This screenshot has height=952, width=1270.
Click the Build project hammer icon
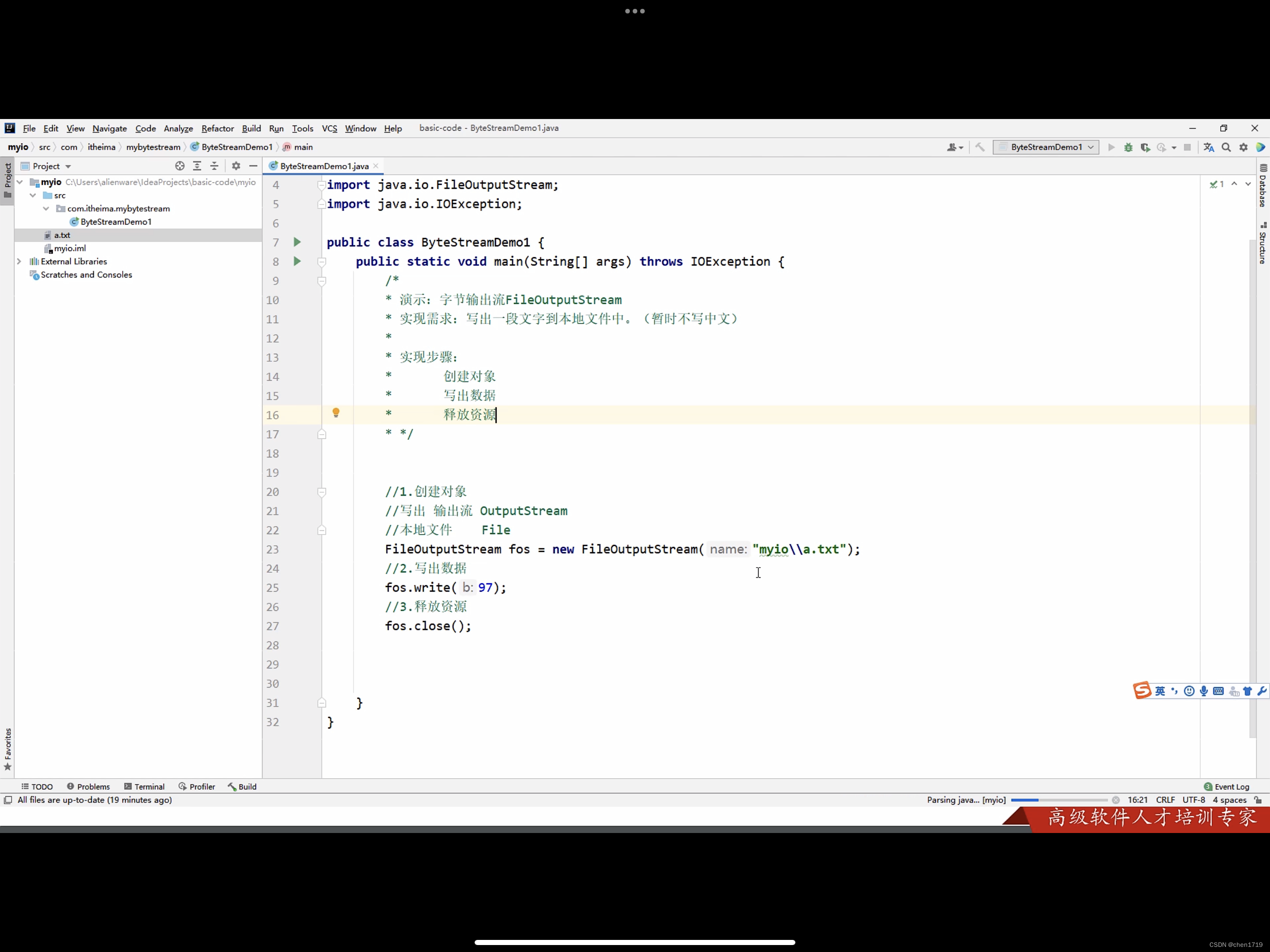[980, 147]
